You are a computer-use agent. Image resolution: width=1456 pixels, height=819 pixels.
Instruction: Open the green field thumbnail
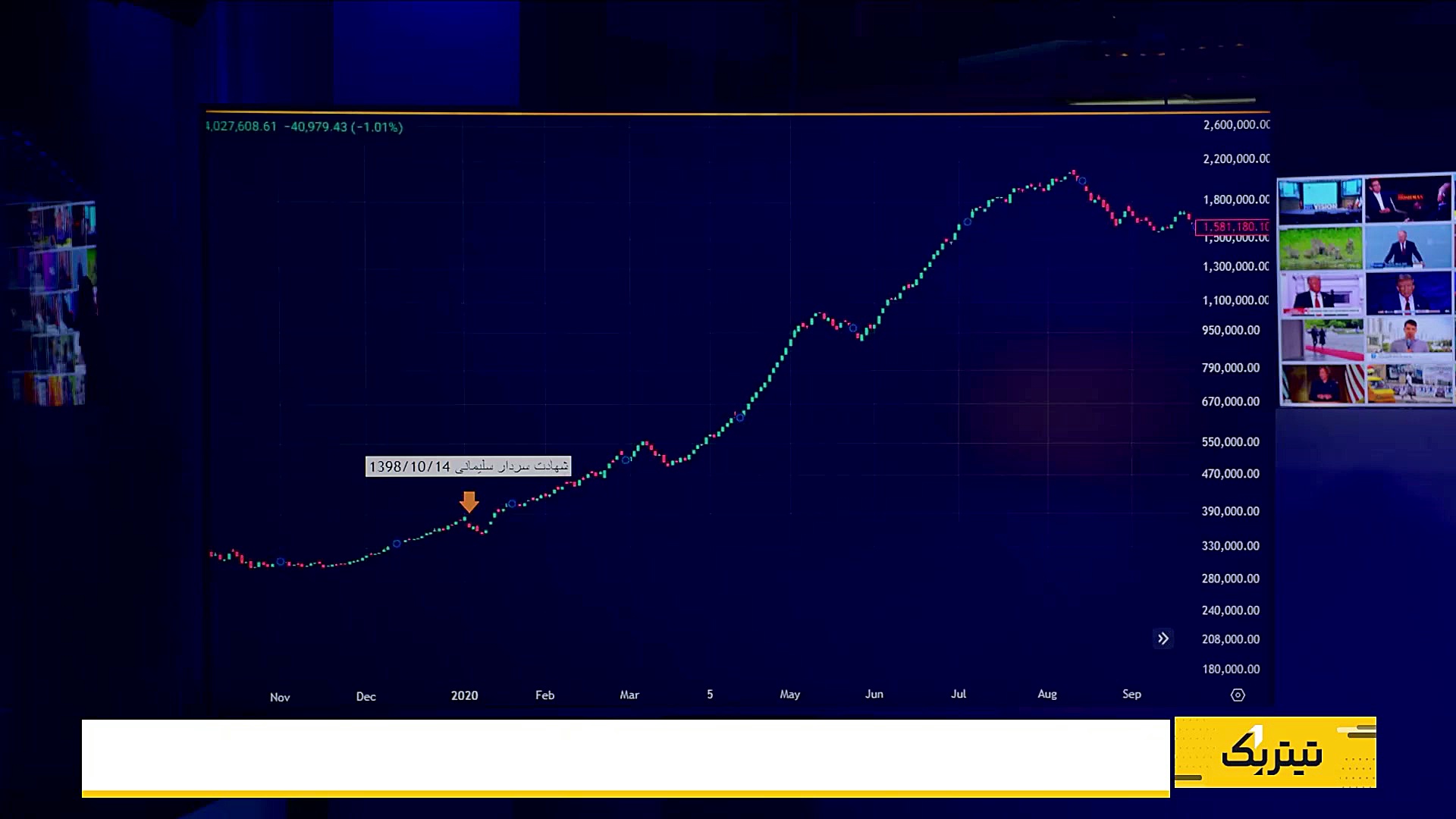[1320, 248]
